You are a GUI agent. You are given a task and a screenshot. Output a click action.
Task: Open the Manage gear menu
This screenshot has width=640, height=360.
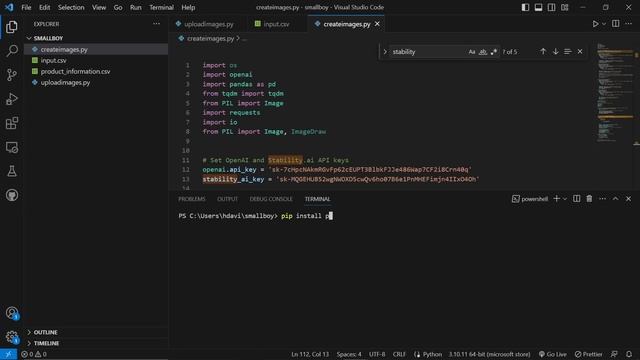pos(12,337)
